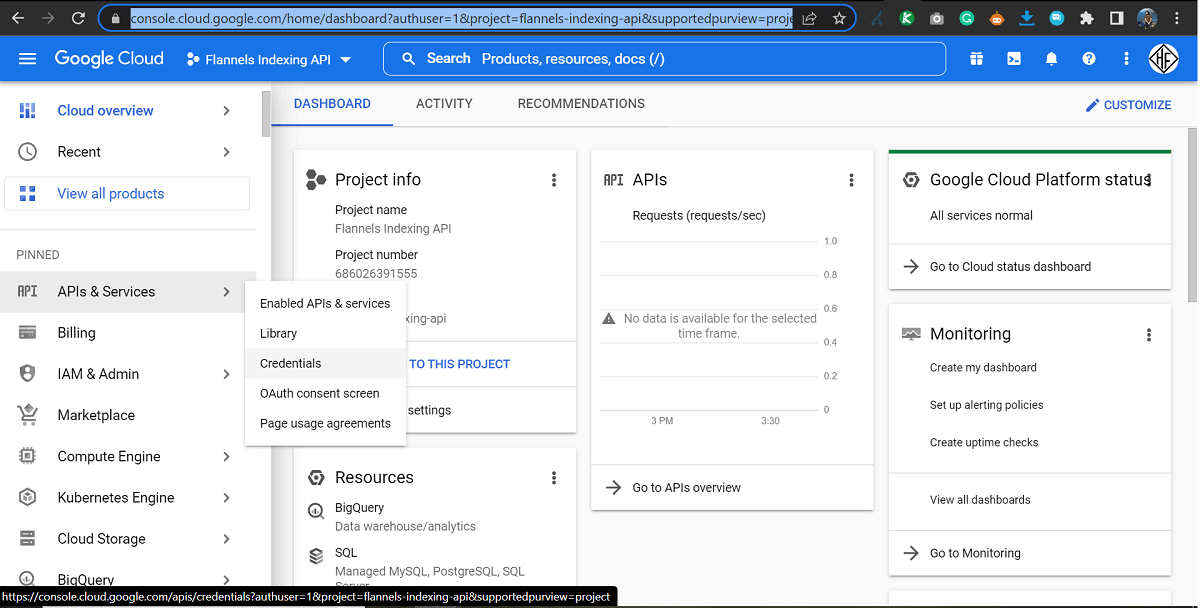Click the Kubernetes Engine hexagon icon
The image size is (1200, 608).
click(x=28, y=497)
